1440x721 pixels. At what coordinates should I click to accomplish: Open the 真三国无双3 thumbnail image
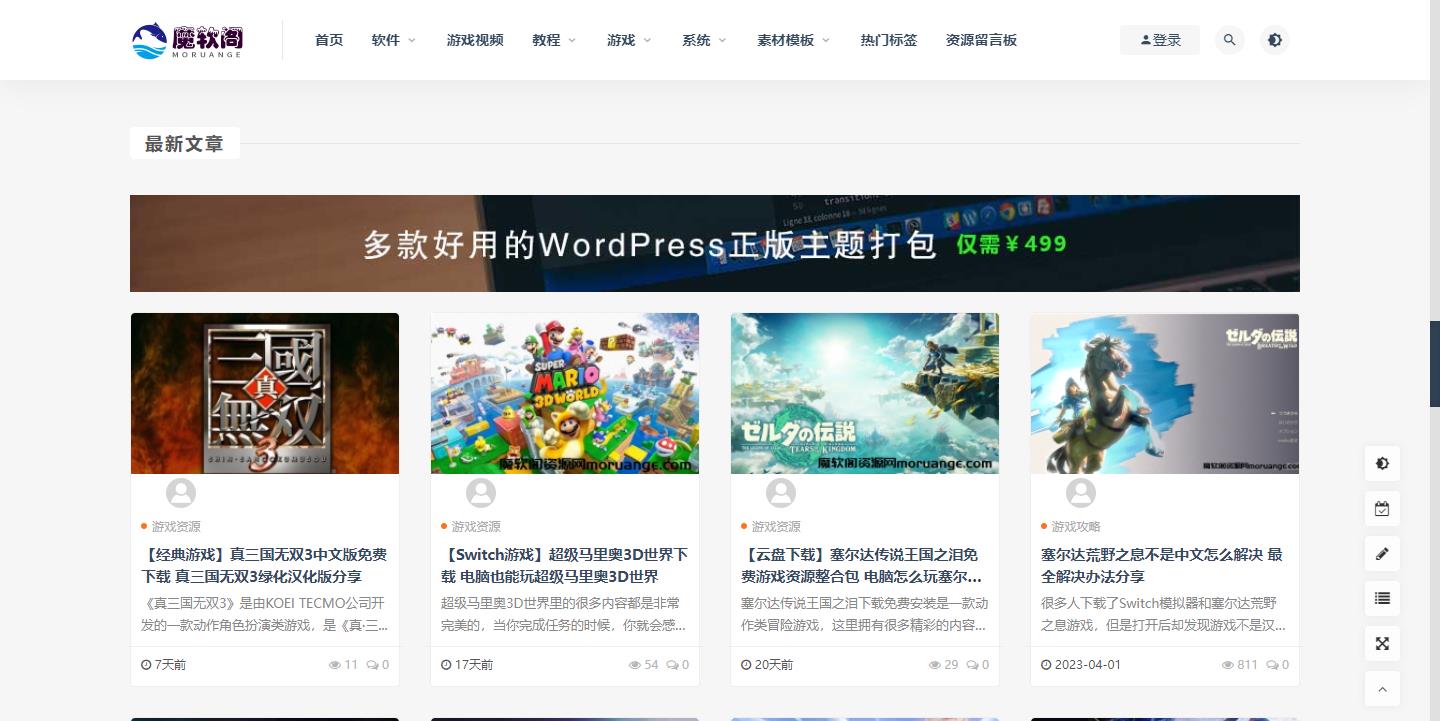[265, 393]
